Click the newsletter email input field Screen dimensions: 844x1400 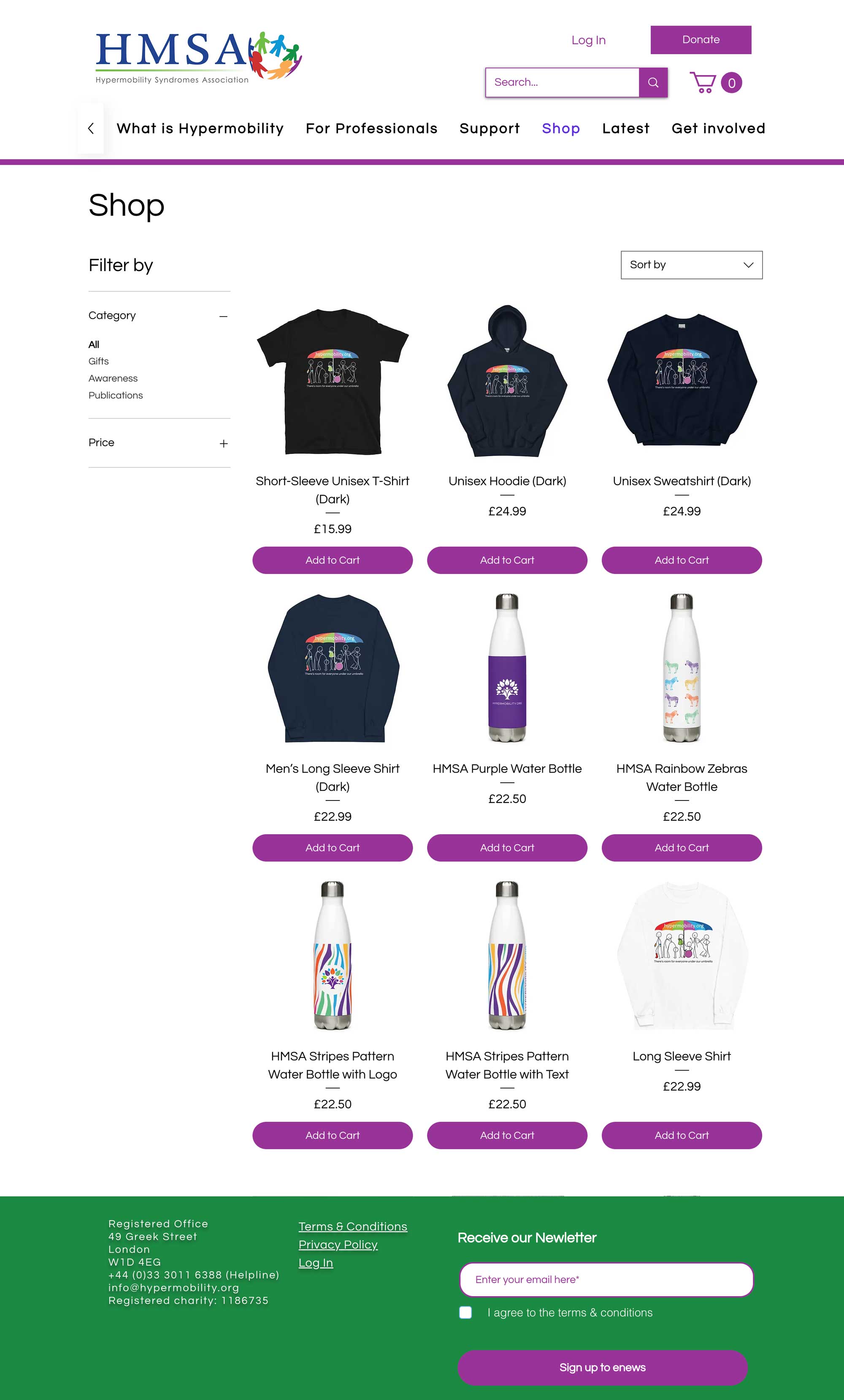(606, 1280)
